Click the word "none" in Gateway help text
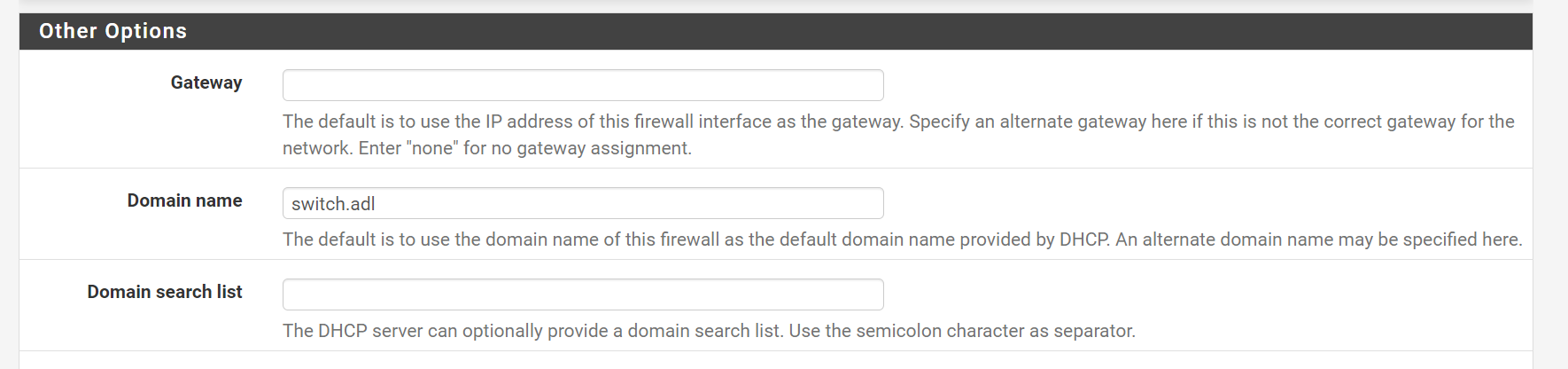 432,148
